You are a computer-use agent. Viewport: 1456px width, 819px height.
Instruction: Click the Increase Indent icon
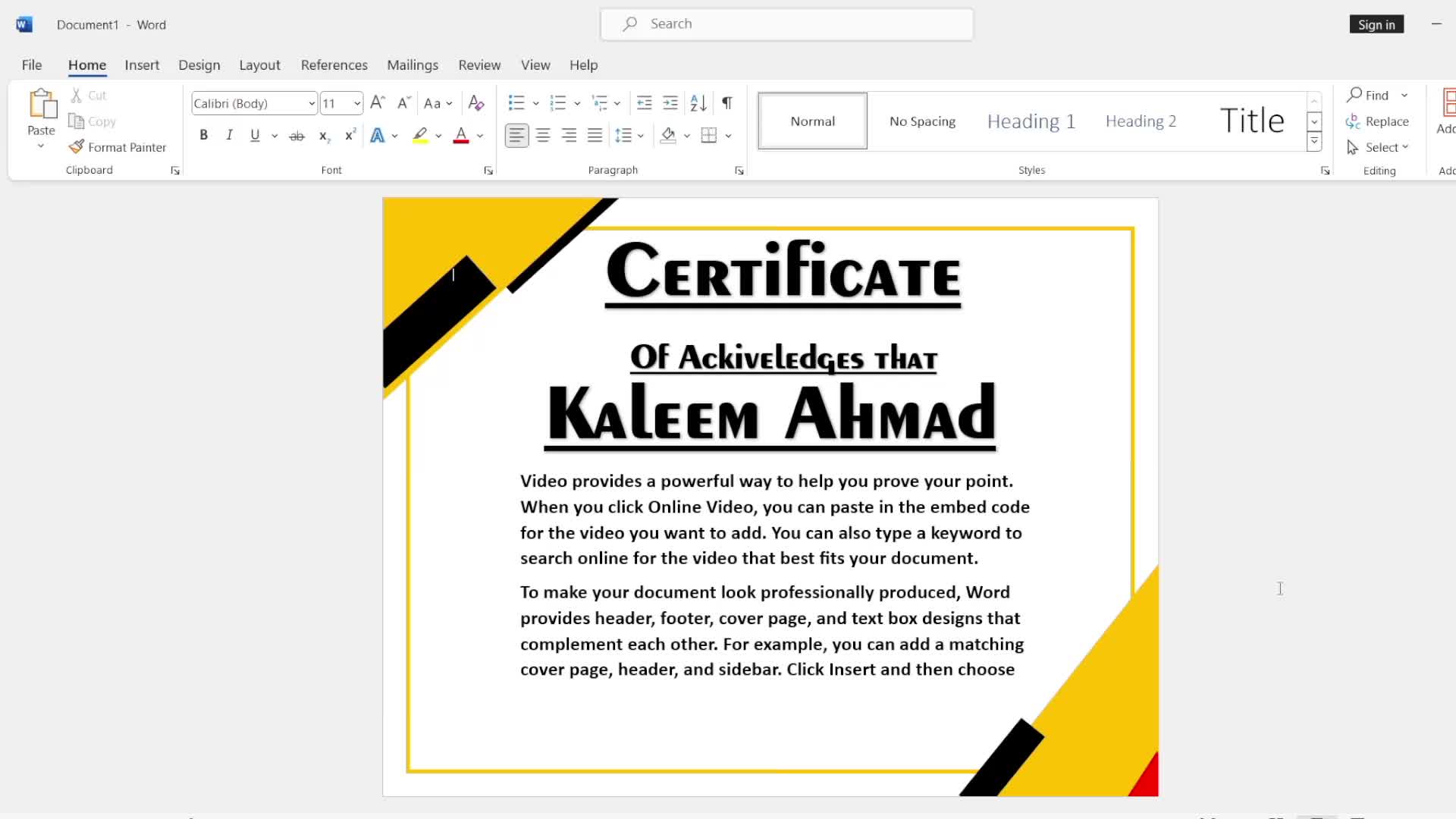point(670,103)
